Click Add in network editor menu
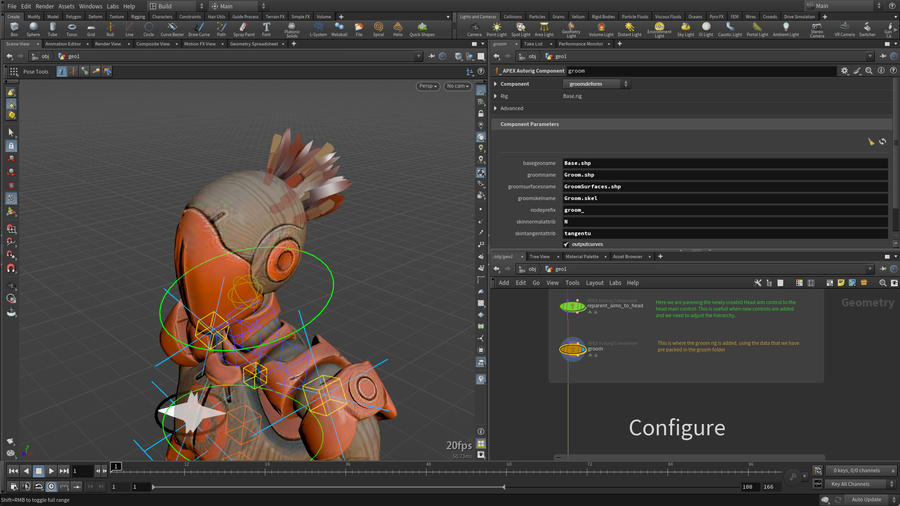 point(503,283)
